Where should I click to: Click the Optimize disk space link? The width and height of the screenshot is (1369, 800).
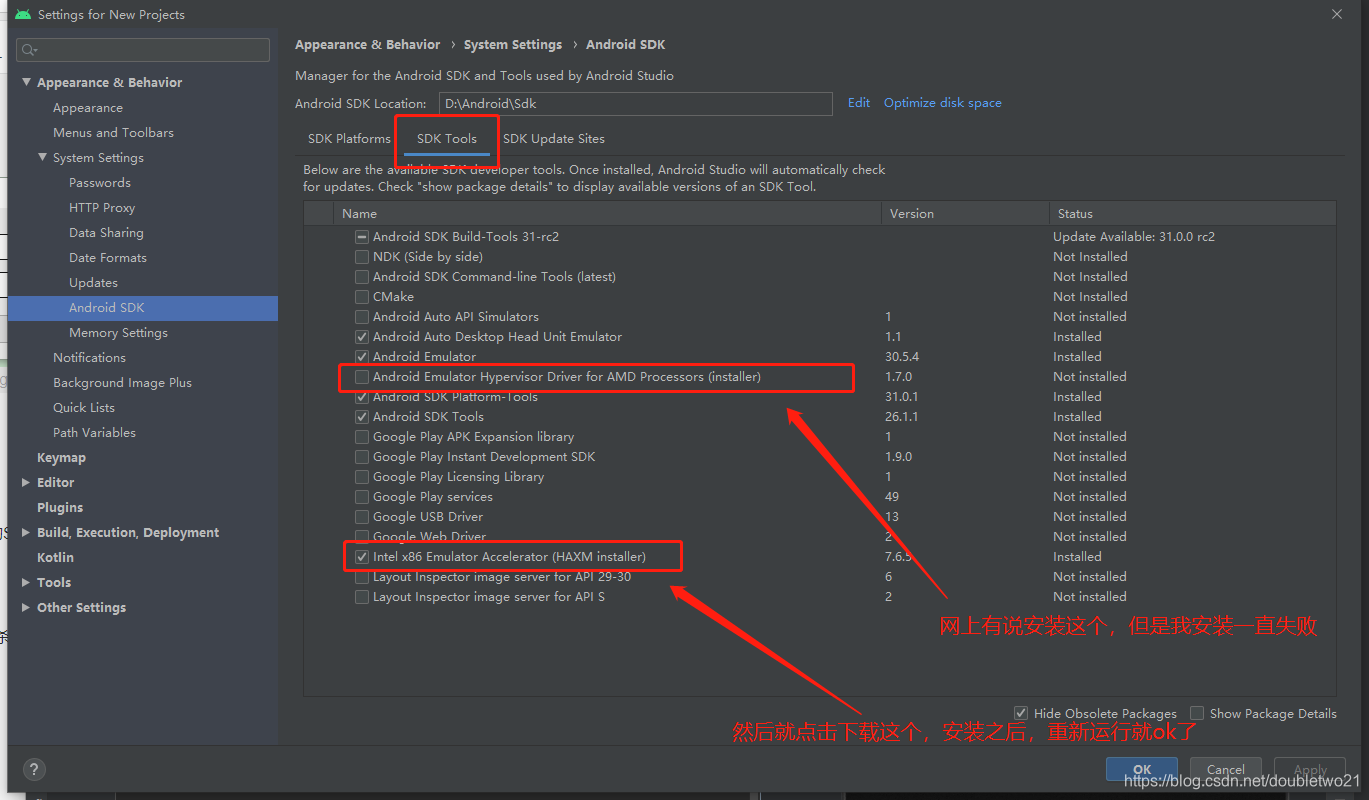click(942, 103)
